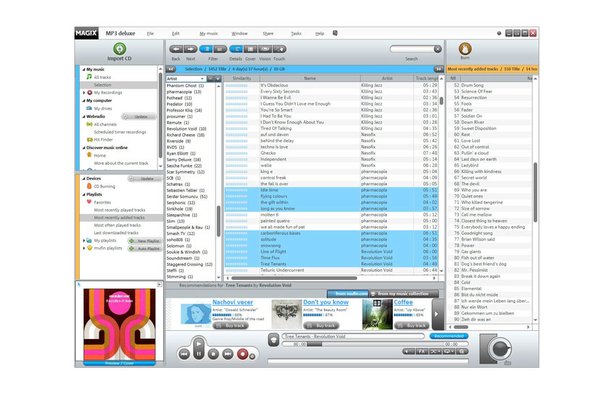Screen dimensions: 600x395
Task: Click the Similarity column header
Action: [242, 78]
